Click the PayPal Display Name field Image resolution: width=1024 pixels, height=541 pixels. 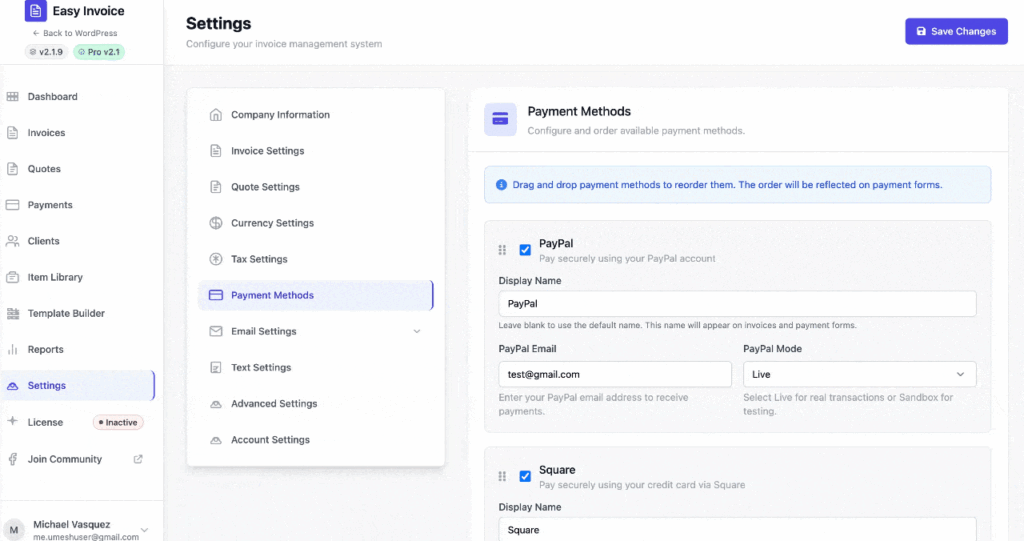point(737,304)
